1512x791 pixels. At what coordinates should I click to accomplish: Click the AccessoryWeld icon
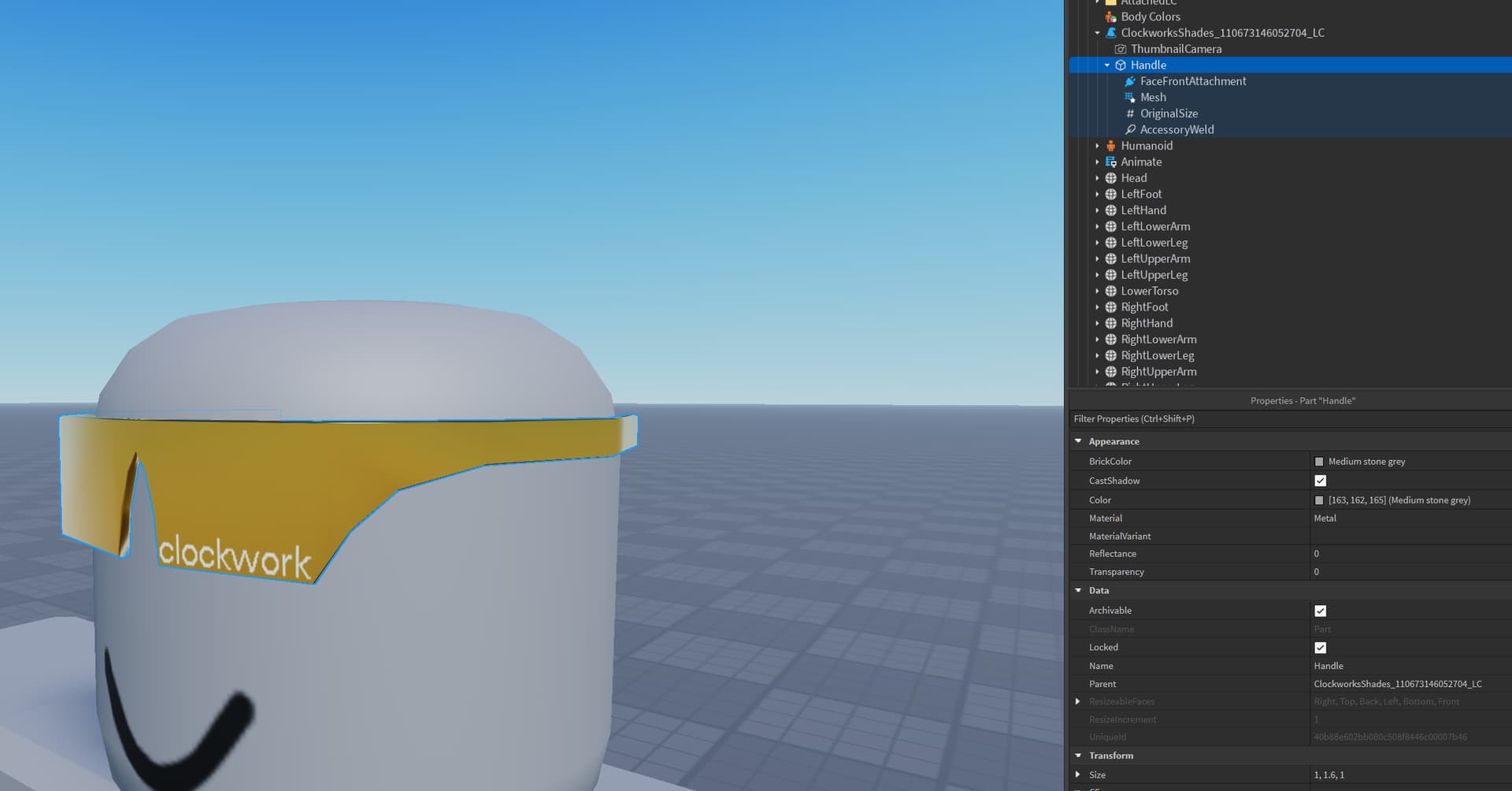pyautogui.click(x=1130, y=130)
